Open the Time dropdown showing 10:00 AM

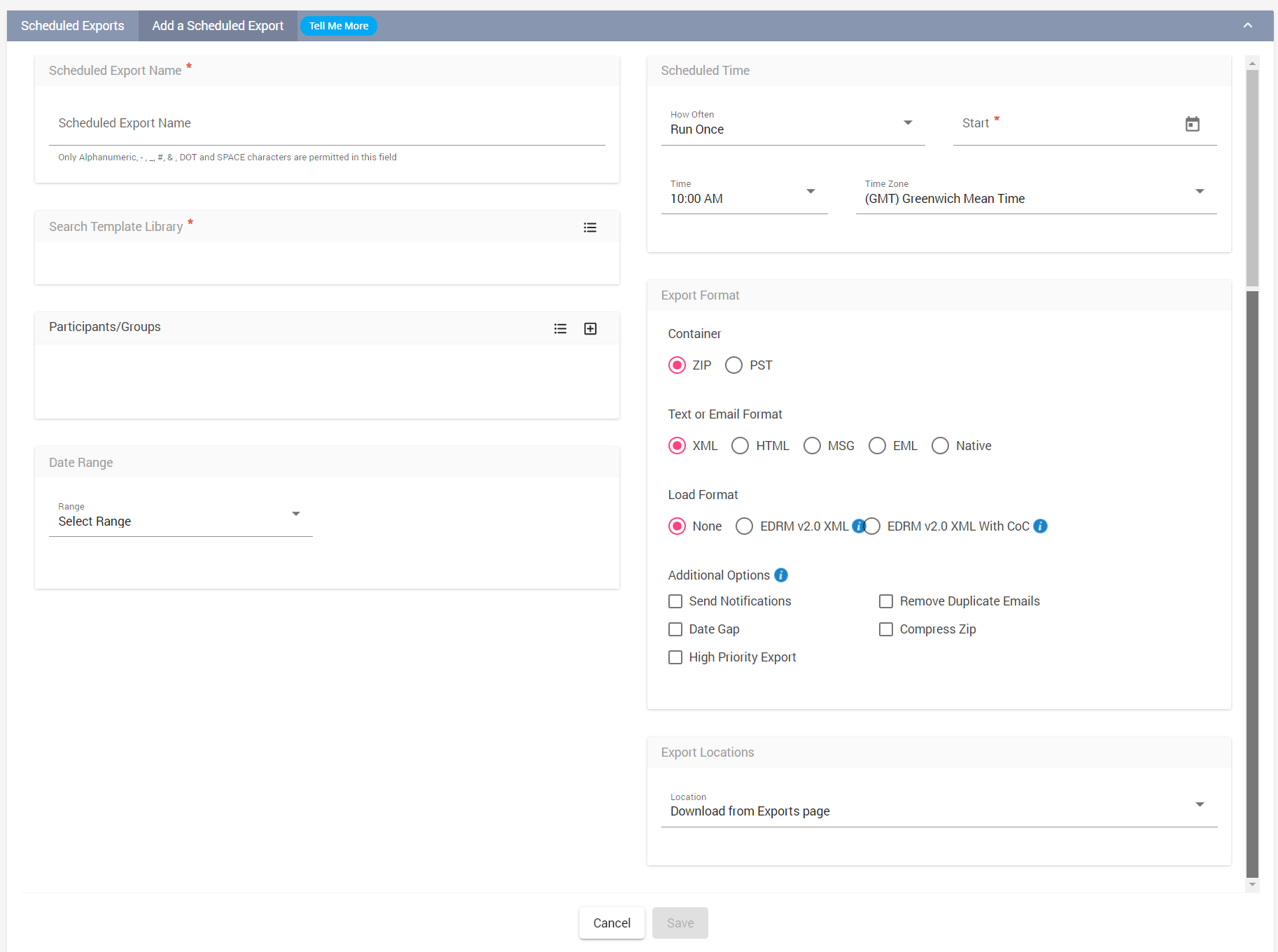tap(744, 194)
